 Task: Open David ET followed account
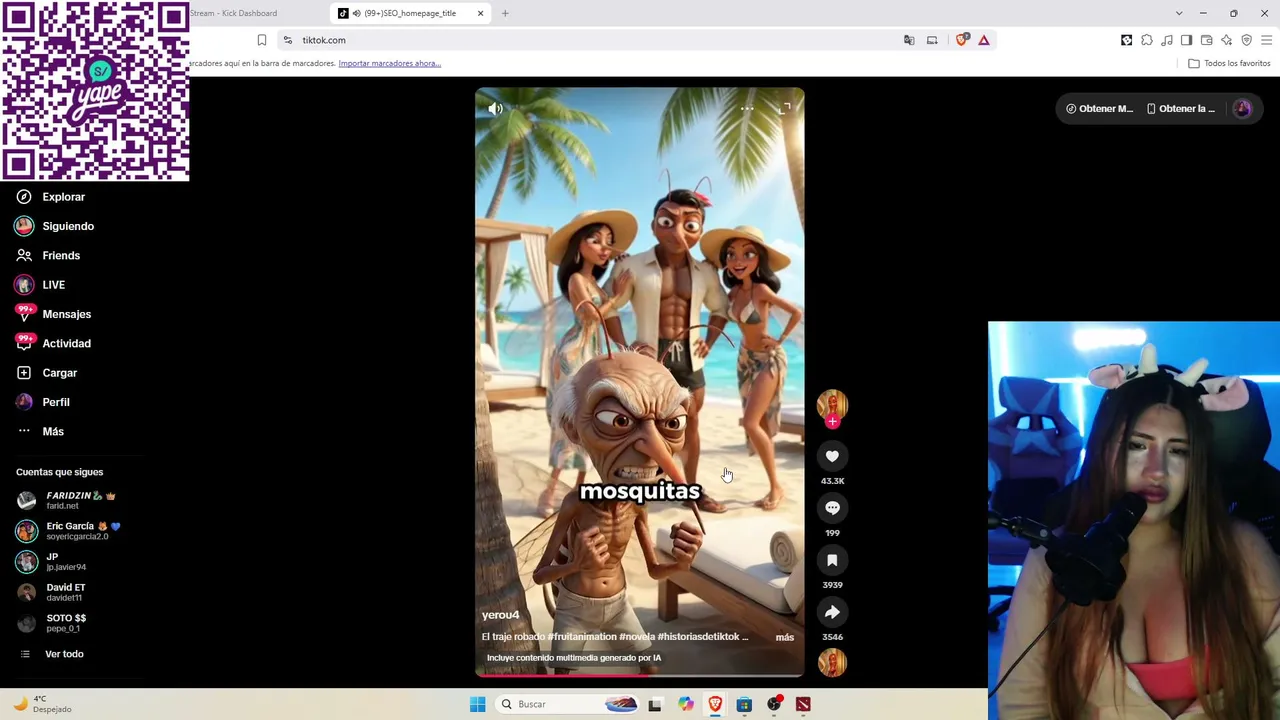pos(52,592)
